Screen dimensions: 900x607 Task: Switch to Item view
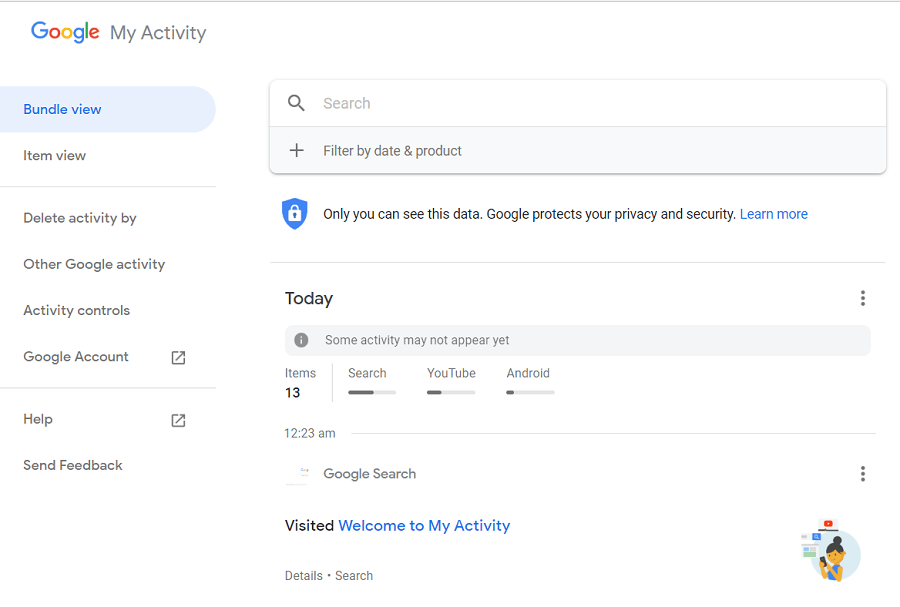[x=55, y=155]
